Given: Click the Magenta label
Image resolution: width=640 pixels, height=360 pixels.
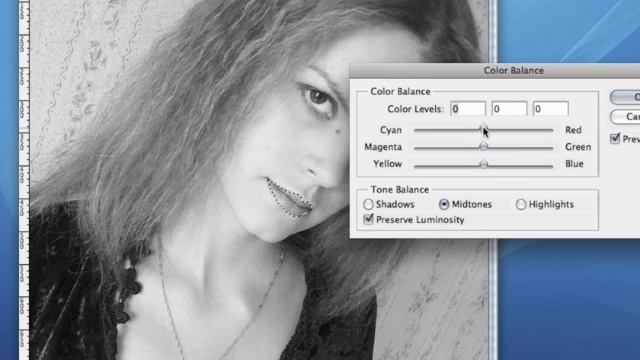Looking at the screenshot, I should click(x=383, y=147).
